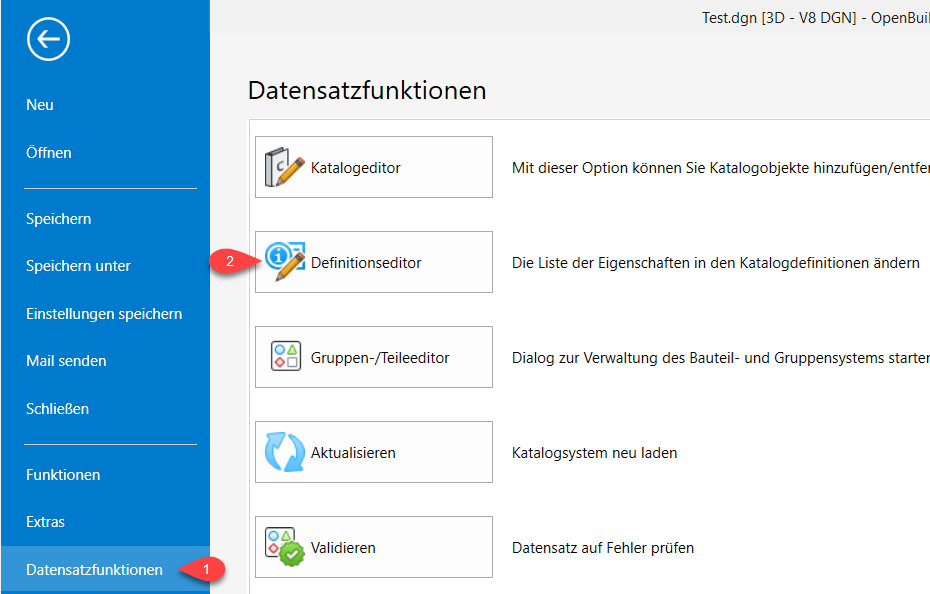Open the Neu menu entry
Viewport: 930px width, 594px height.
pos(40,105)
